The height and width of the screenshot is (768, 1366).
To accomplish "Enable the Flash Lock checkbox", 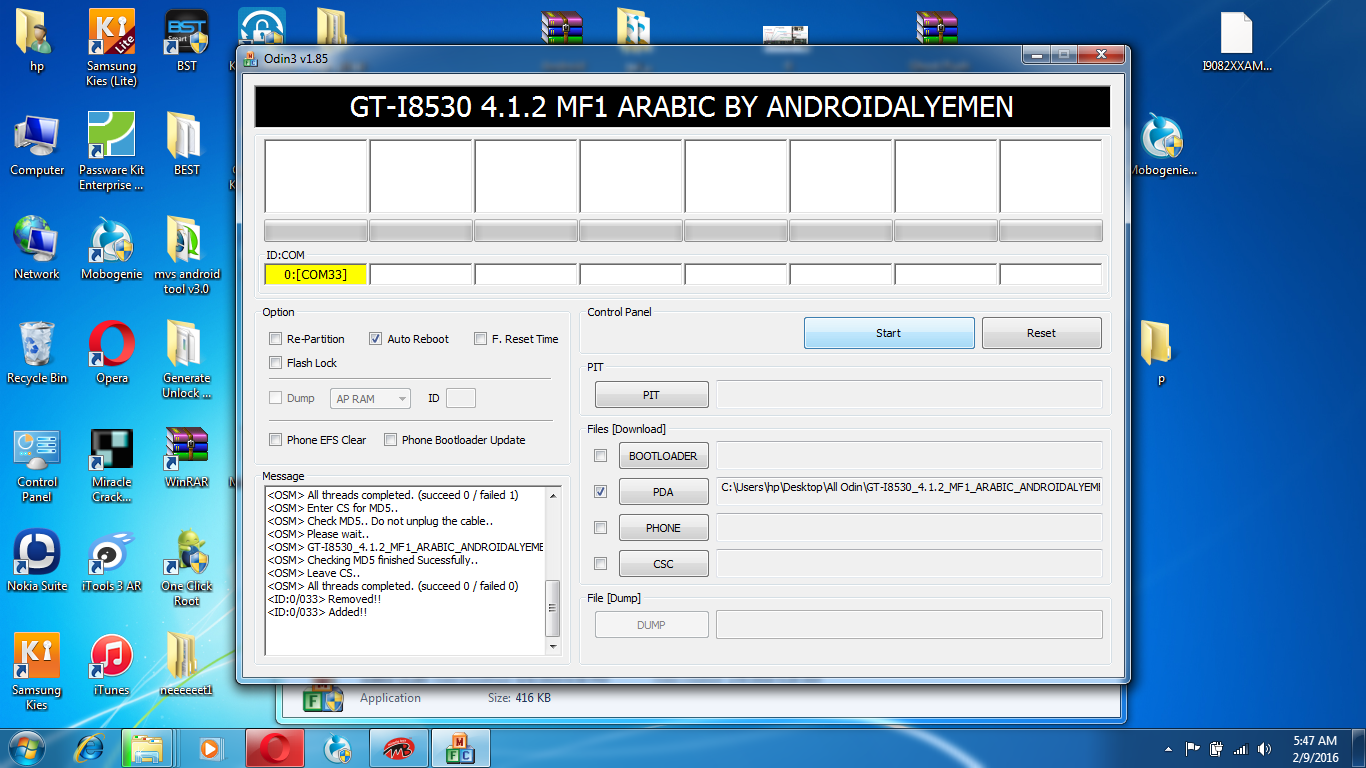I will 276,363.
